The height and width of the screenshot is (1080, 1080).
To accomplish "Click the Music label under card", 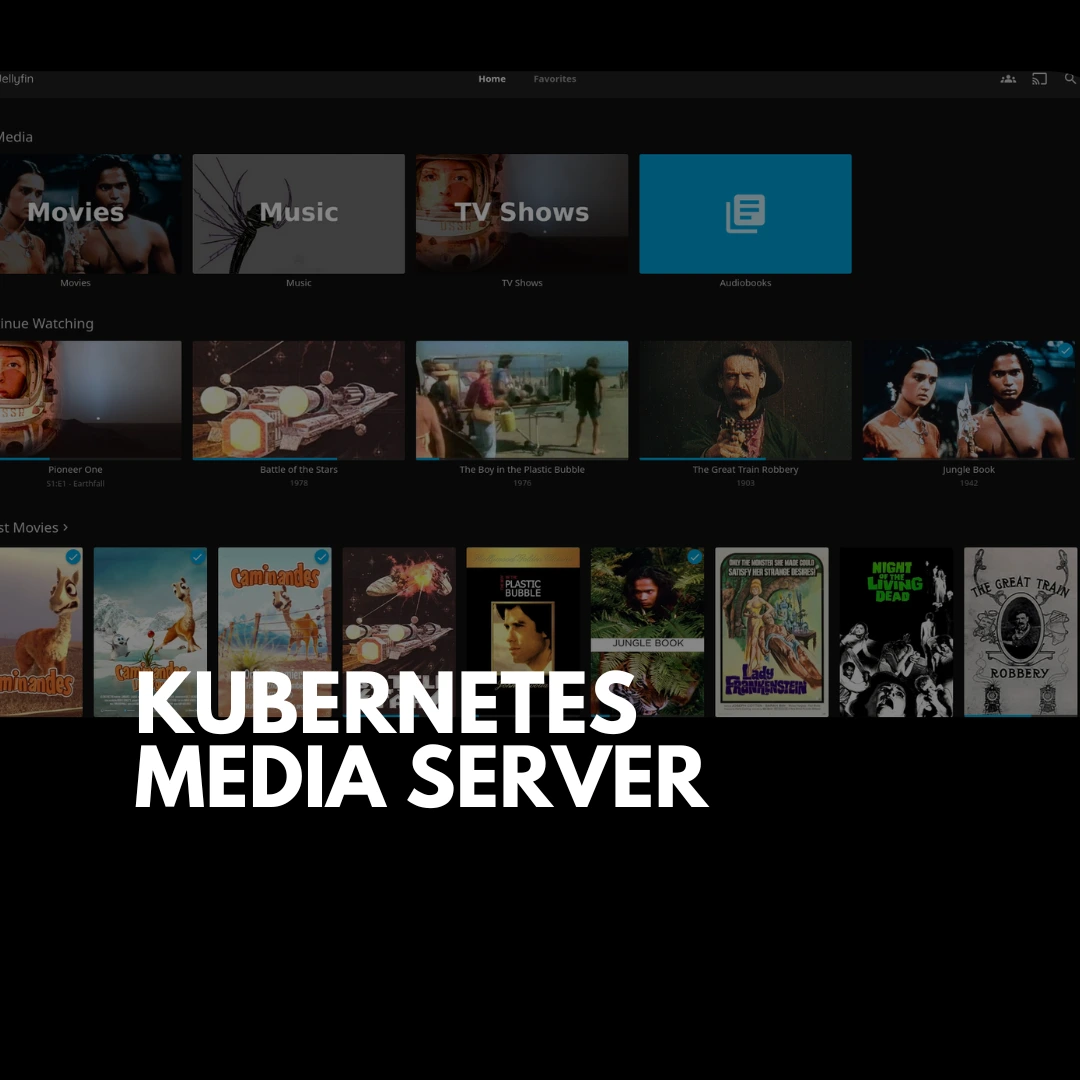I will pyautogui.click(x=298, y=283).
